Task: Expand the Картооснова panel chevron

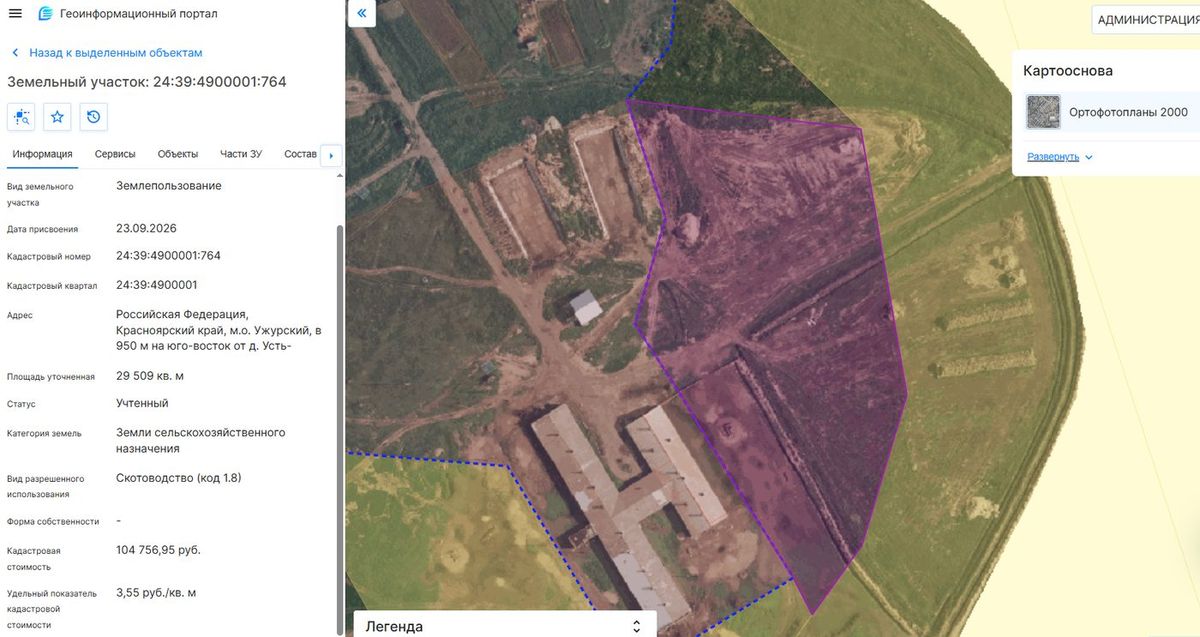Action: [1089, 157]
